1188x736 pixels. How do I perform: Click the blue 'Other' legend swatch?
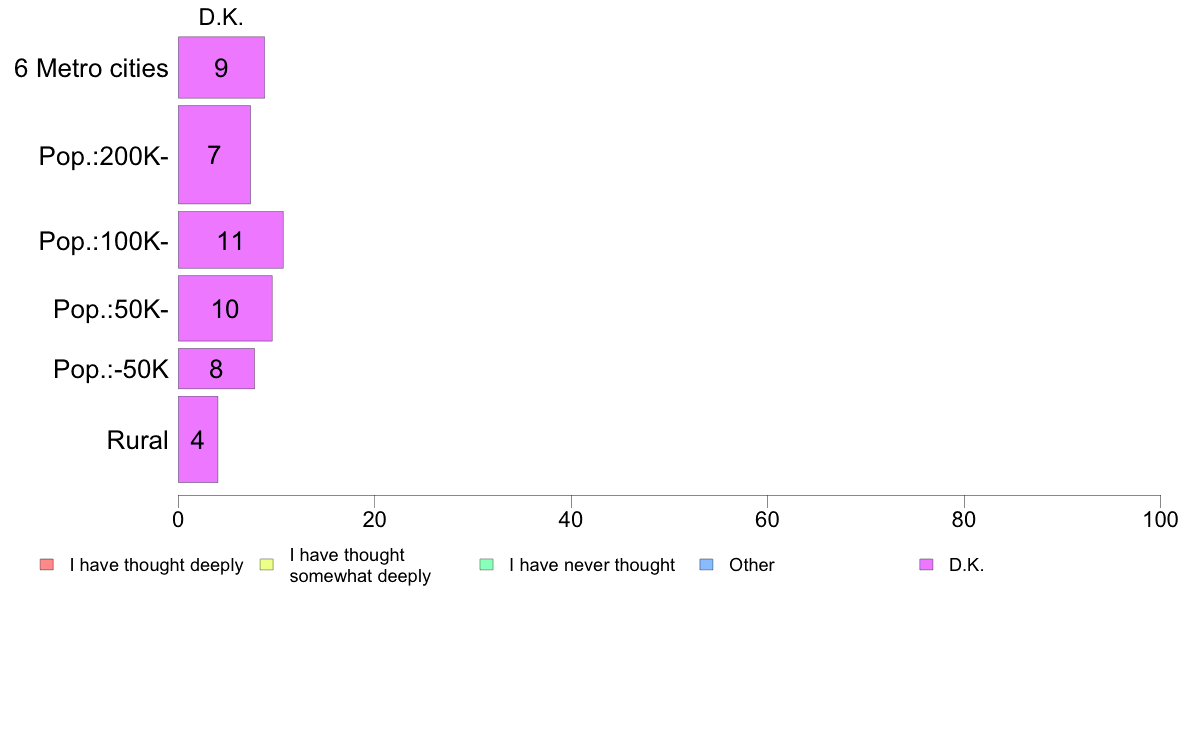[x=706, y=565]
